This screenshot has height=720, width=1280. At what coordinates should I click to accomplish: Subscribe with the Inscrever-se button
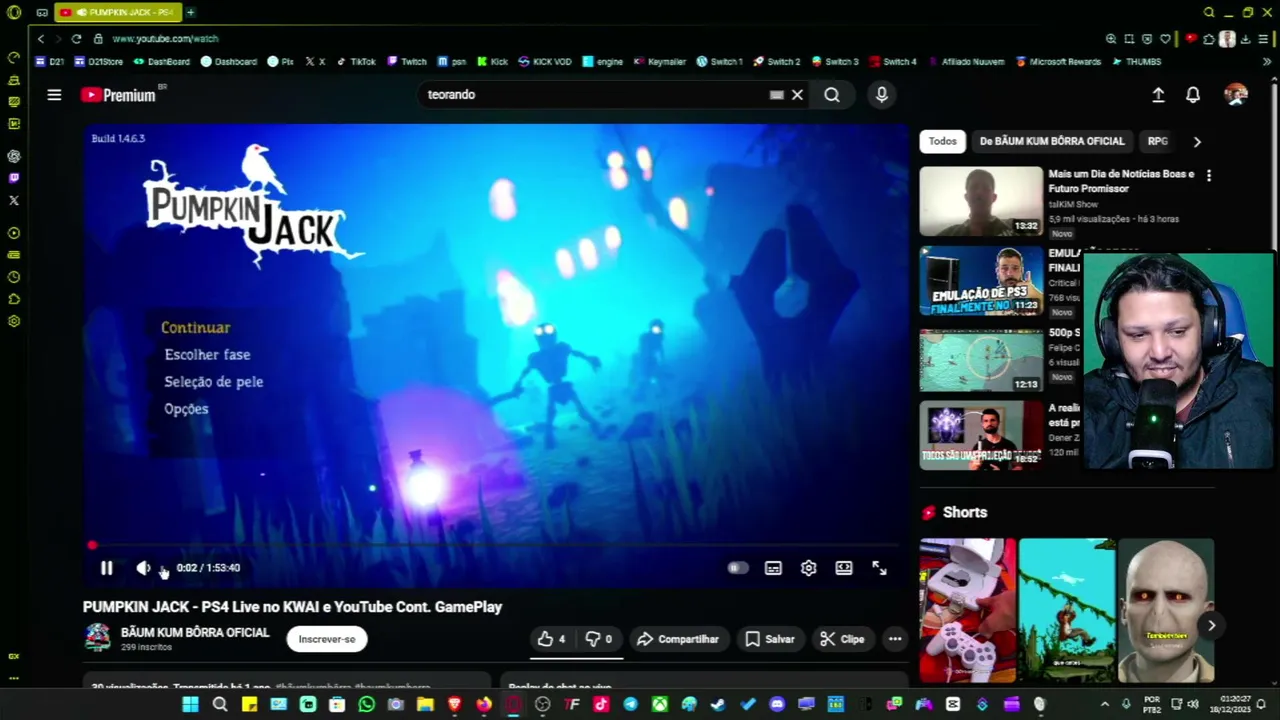point(327,639)
